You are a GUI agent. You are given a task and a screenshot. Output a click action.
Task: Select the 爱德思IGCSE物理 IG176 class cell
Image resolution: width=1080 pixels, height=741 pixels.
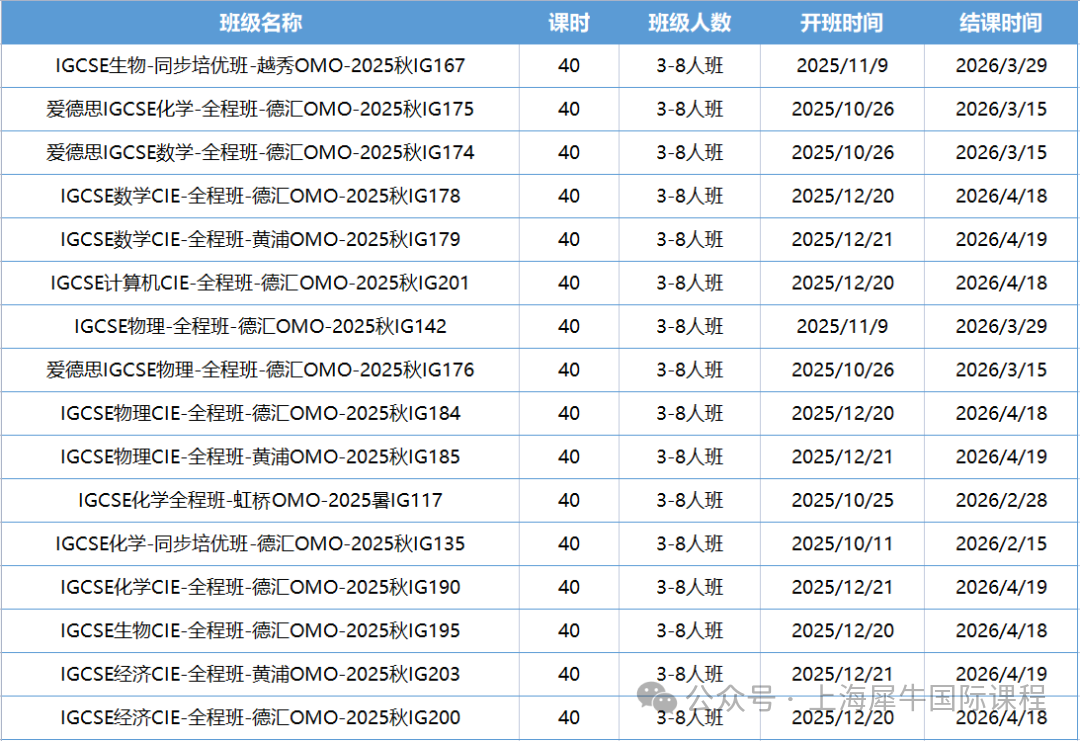point(260,370)
